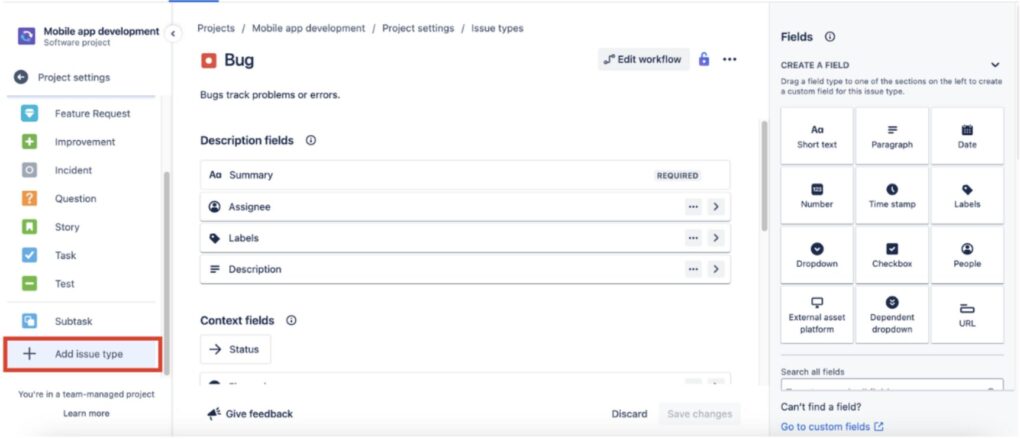This screenshot has height=439, width=1020.
Task: Select the Time stamp field type
Action: click(x=892, y=196)
